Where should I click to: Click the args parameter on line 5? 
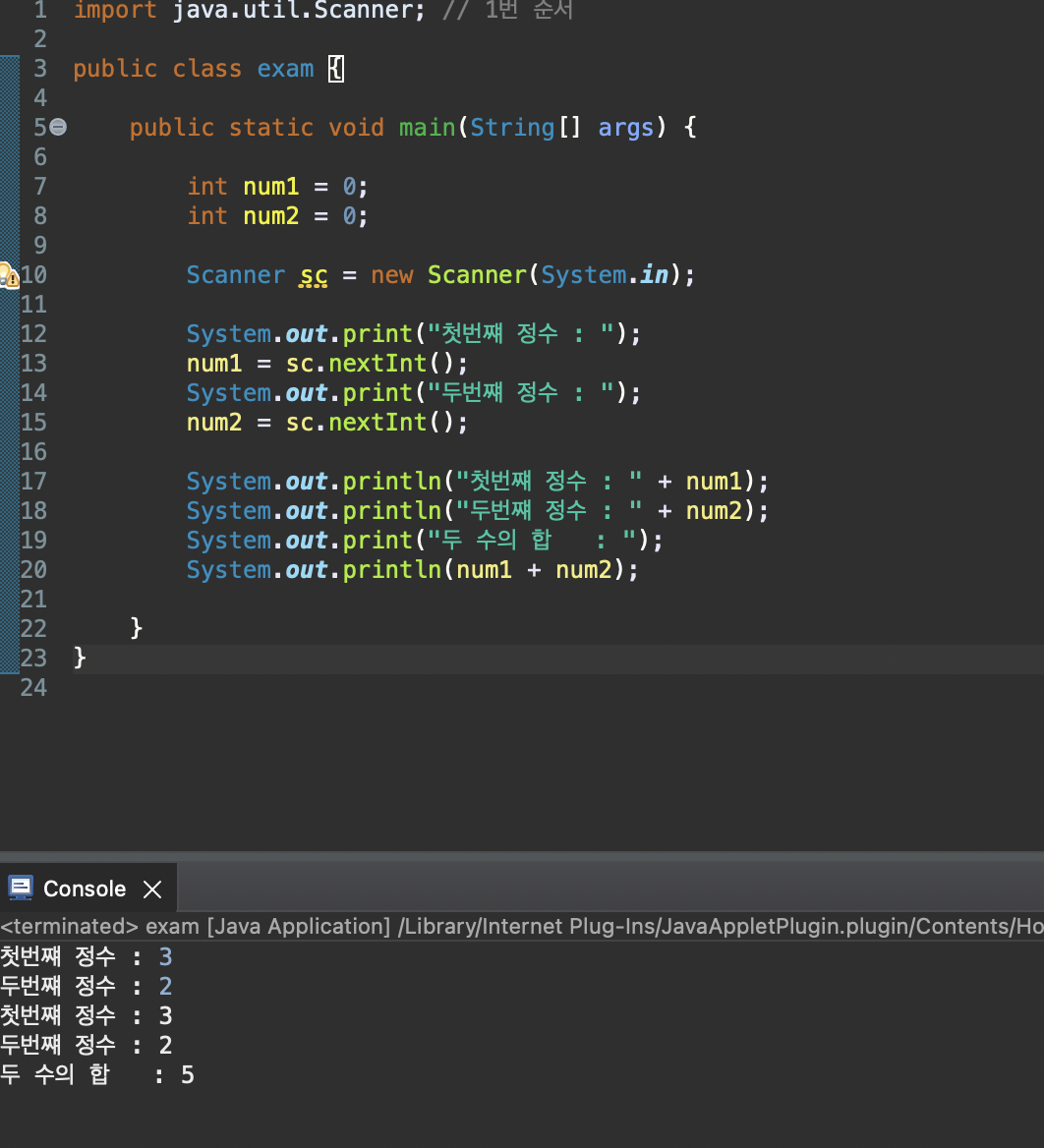(625, 128)
